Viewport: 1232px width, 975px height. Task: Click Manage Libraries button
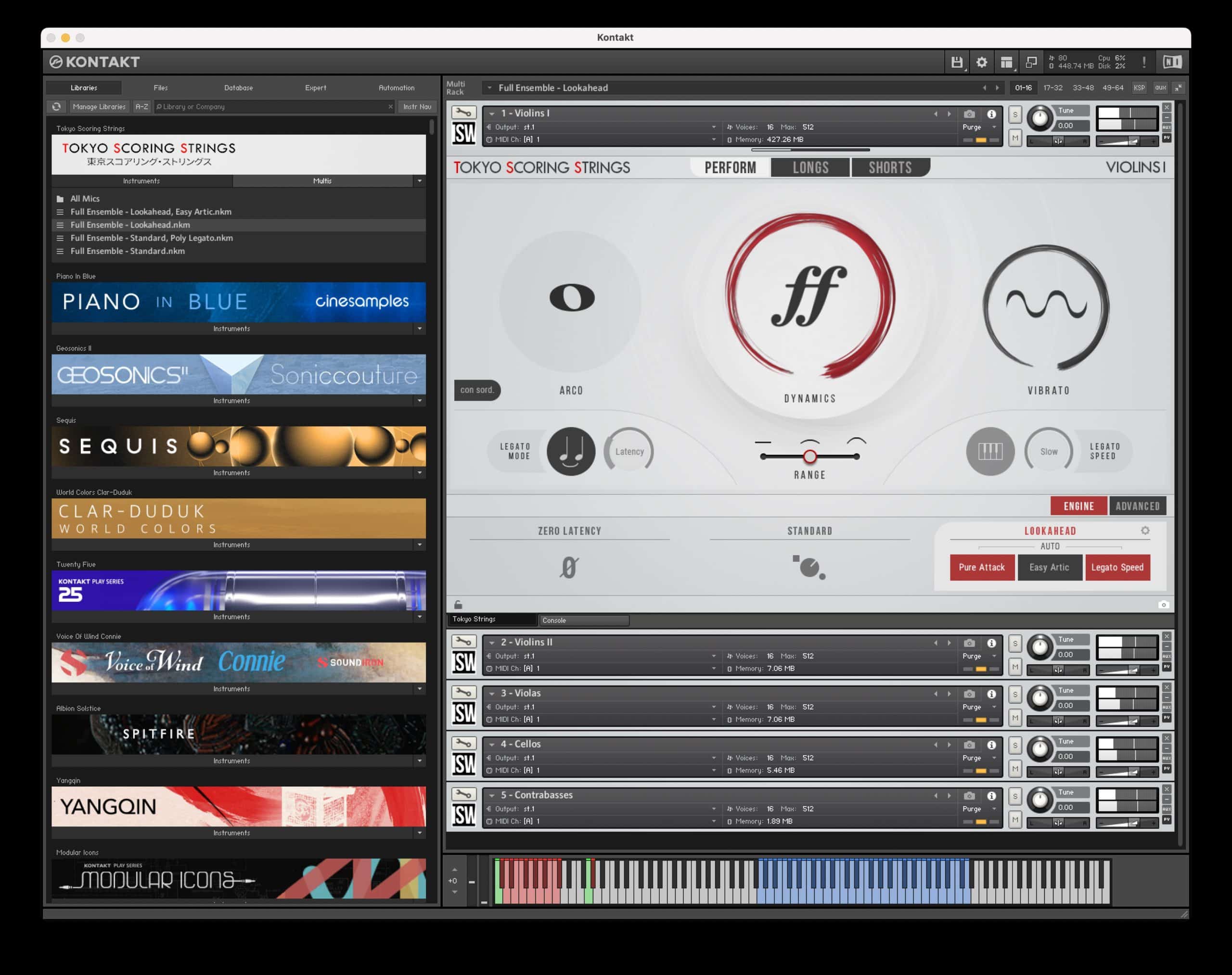(x=99, y=107)
